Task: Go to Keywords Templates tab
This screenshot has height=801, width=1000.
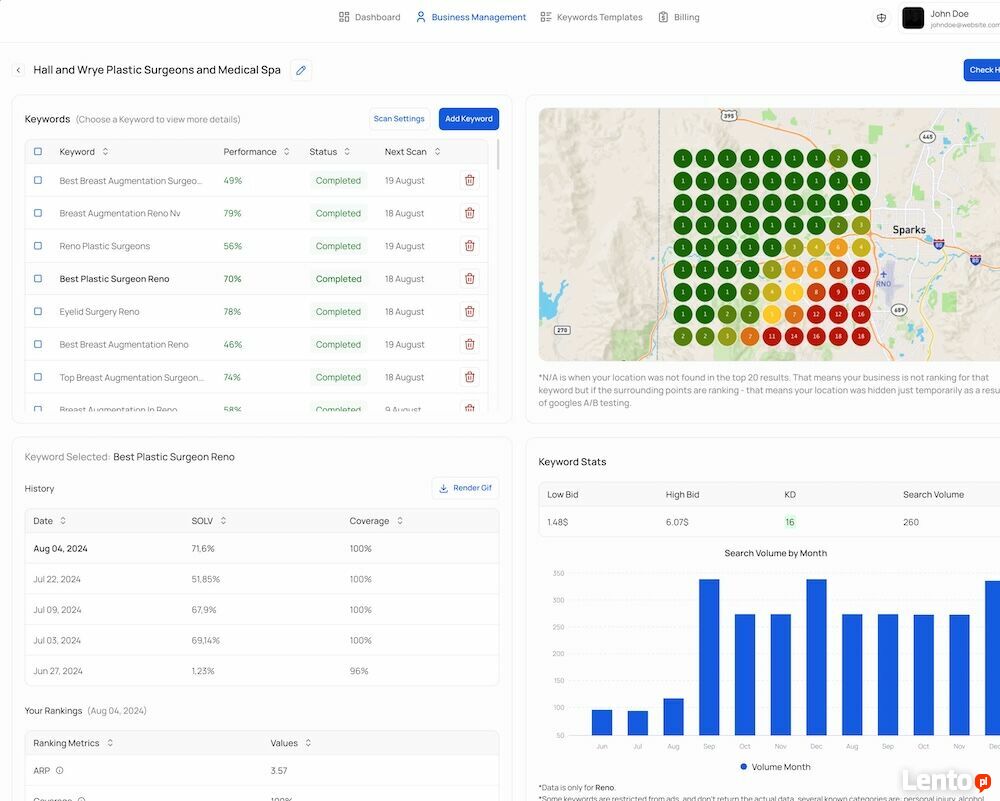Action: [591, 17]
